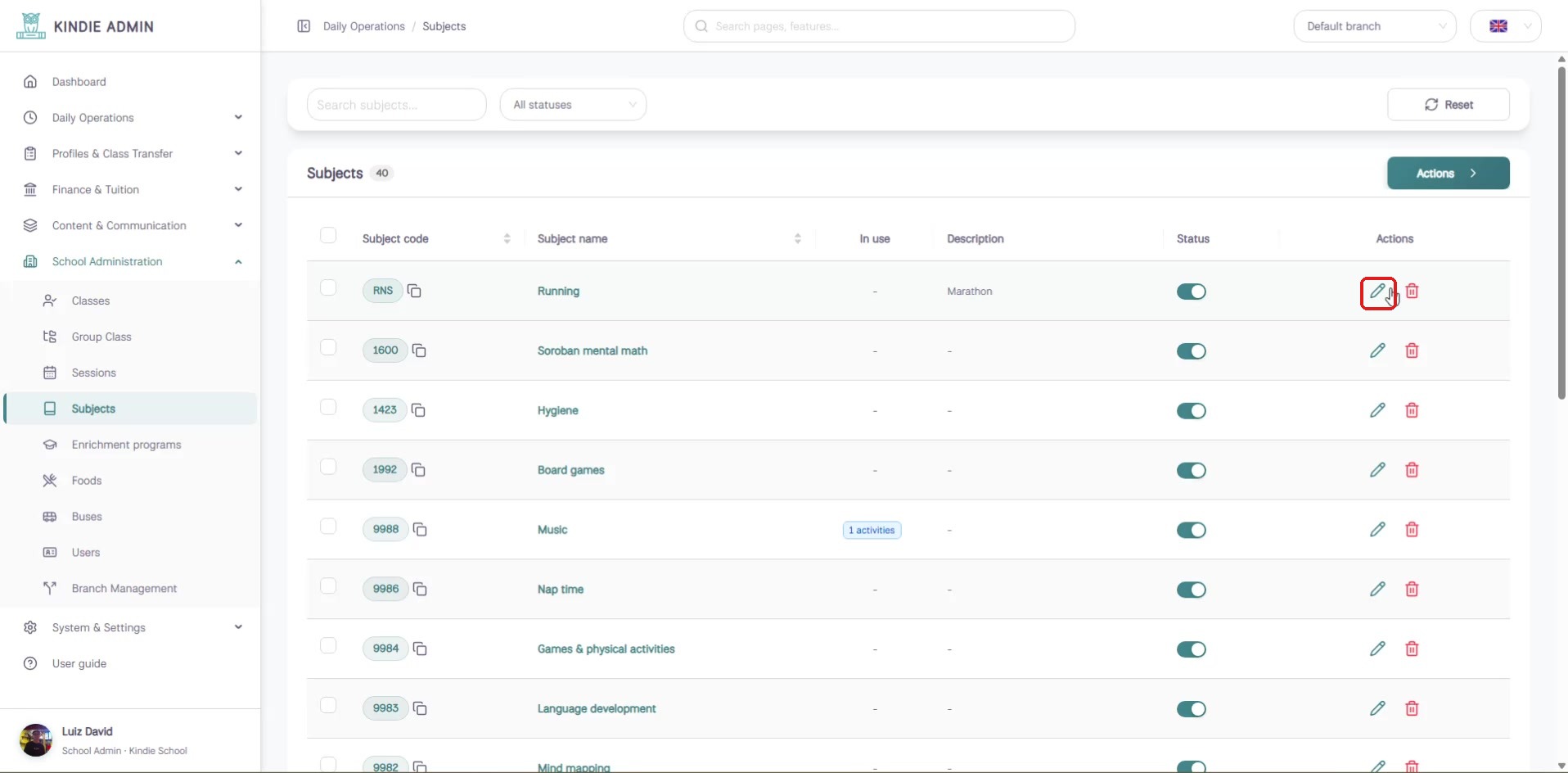Turn off the Music subject status
This screenshot has height=773, width=1568.
(1191, 530)
